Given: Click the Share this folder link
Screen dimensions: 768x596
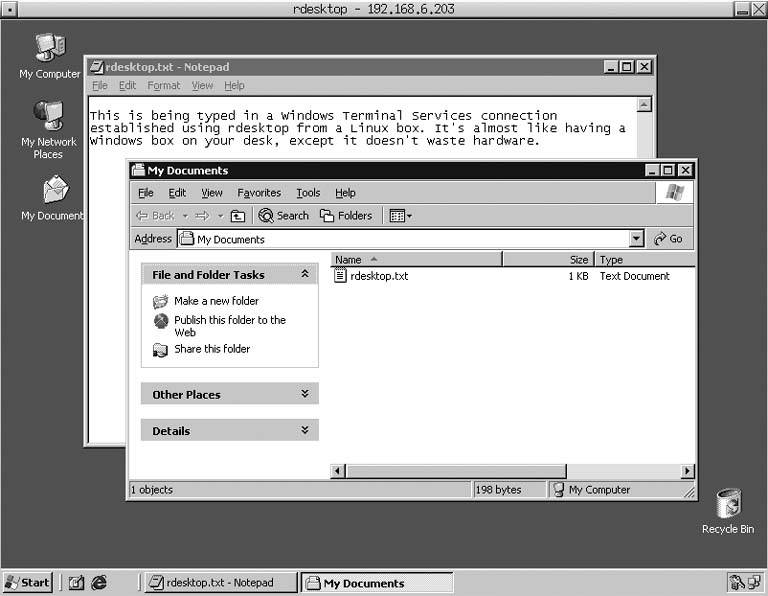Looking at the screenshot, I should (x=212, y=349).
